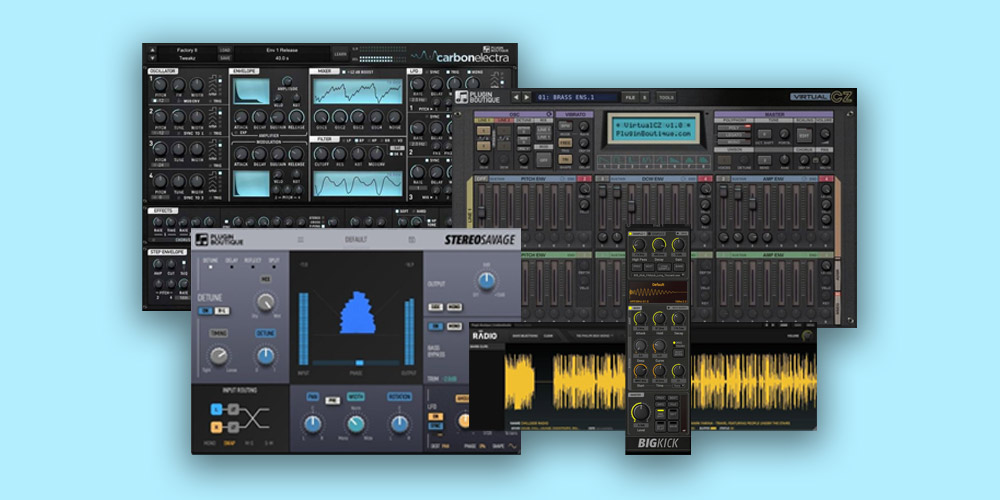Viewport: 1000px width, 500px height.
Task: Click the blue DETUNE amount knob
Action: pos(265,356)
